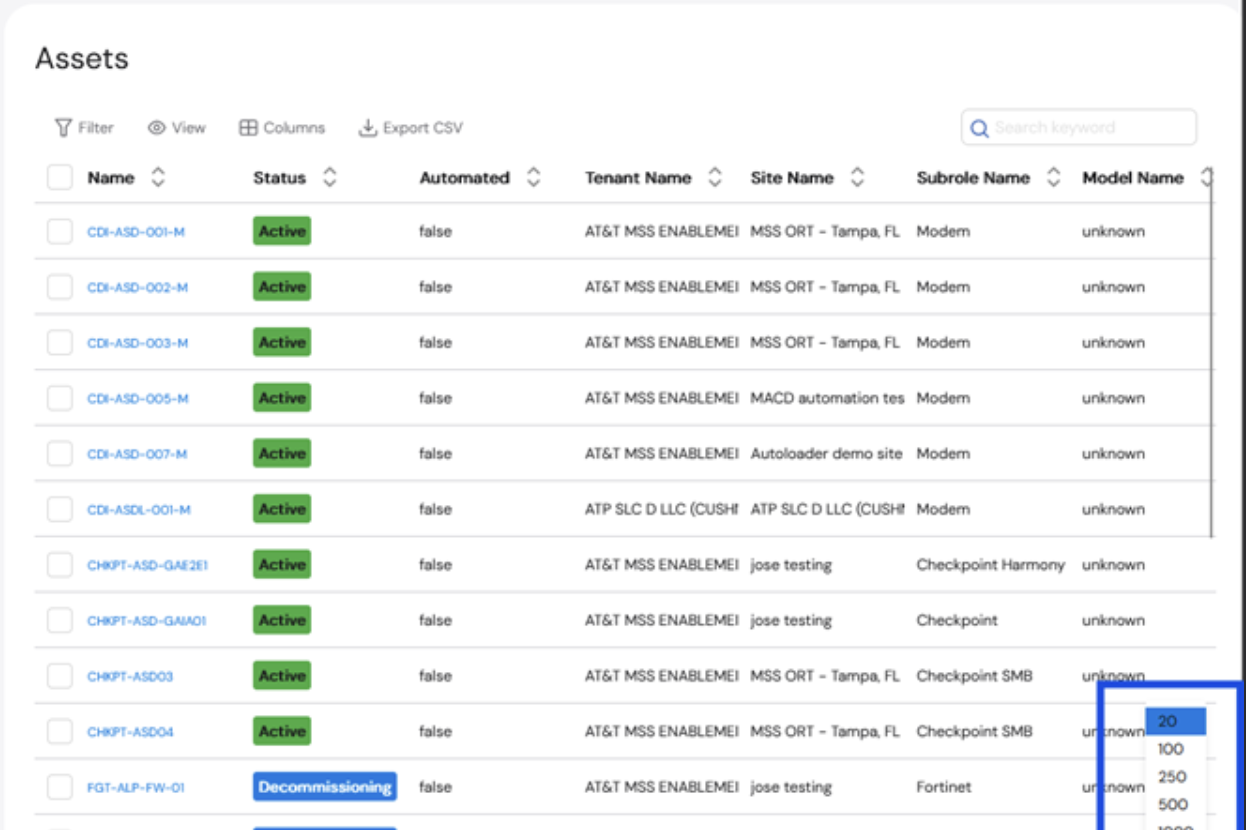The height and width of the screenshot is (830, 1246).
Task: Toggle the select-all header checkbox
Action: point(60,178)
